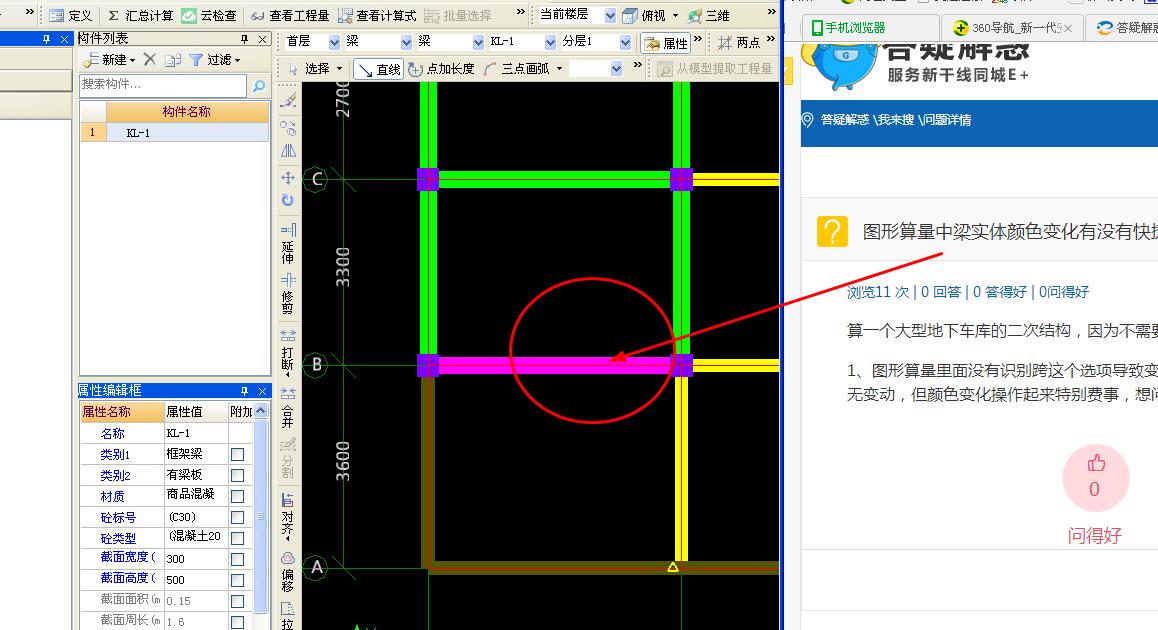
Task: Switch to 360导航 browser tab
Action: pyautogui.click(x=1015, y=28)
